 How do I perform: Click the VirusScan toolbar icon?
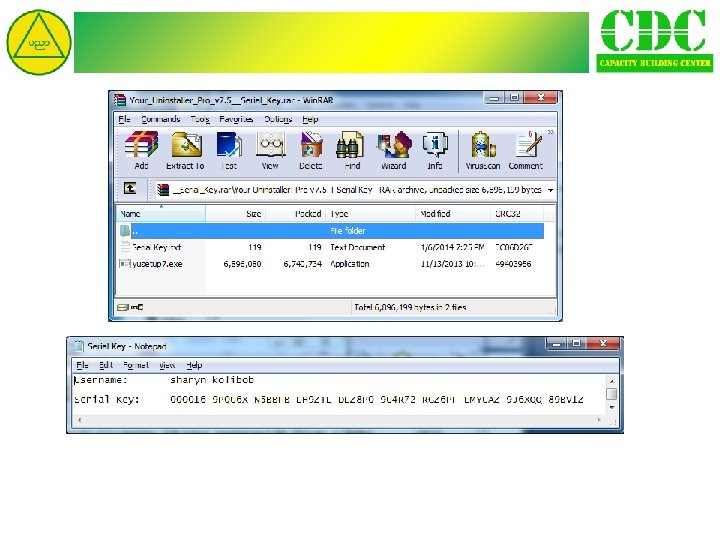click(x=483, y=150)
